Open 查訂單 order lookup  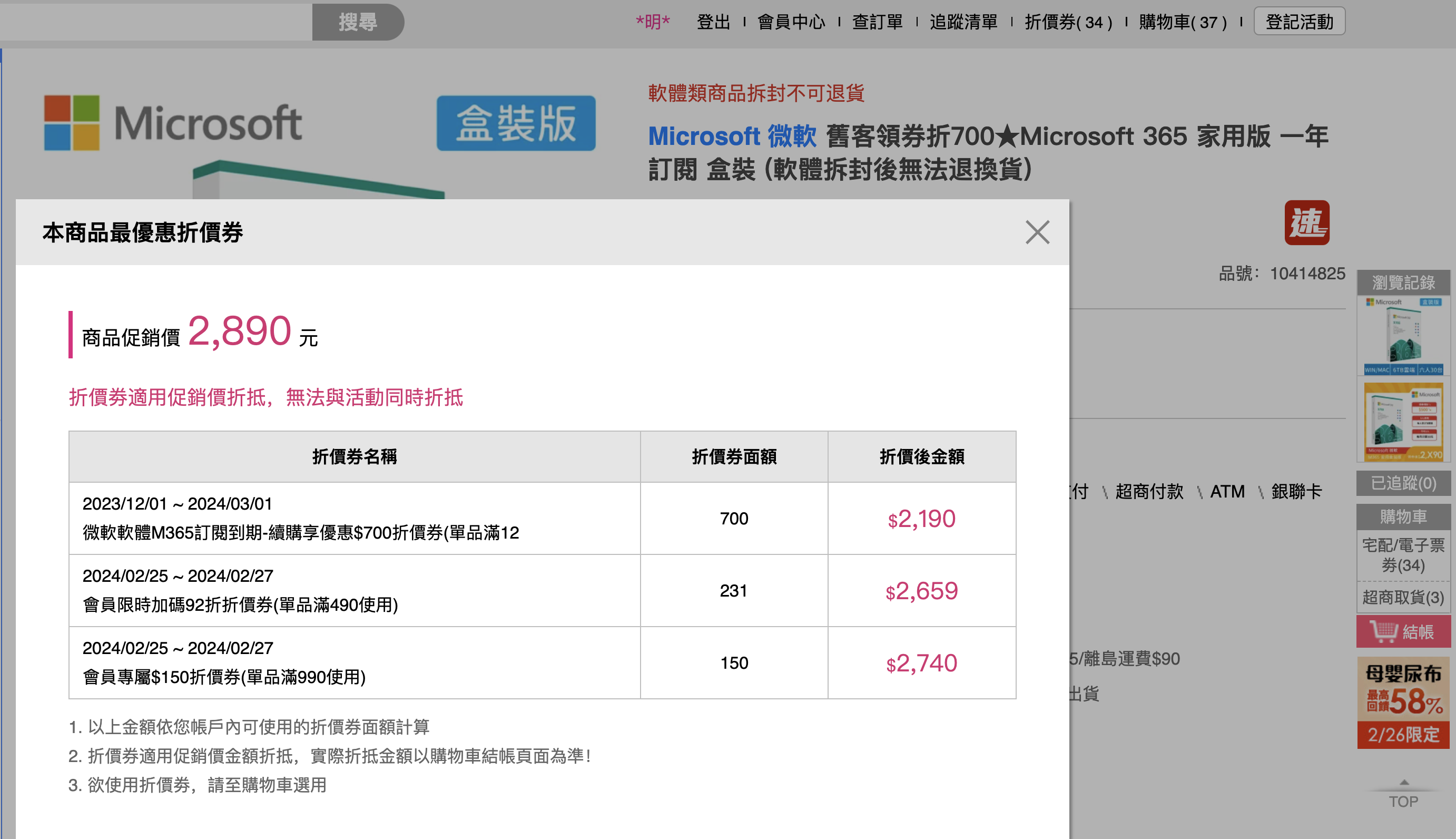pyautogui.click(x=877, y=22)
